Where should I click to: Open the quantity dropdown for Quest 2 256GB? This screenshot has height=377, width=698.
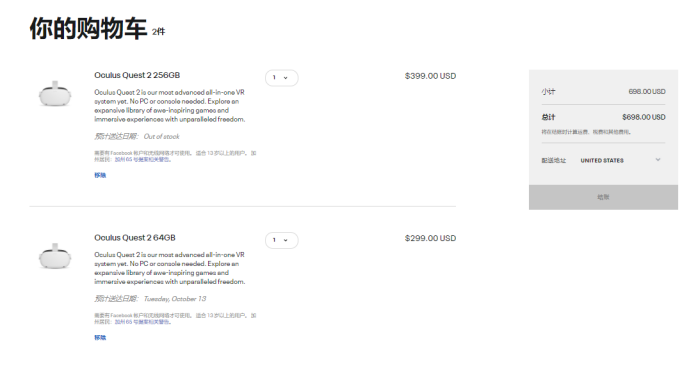coord(281,78)
